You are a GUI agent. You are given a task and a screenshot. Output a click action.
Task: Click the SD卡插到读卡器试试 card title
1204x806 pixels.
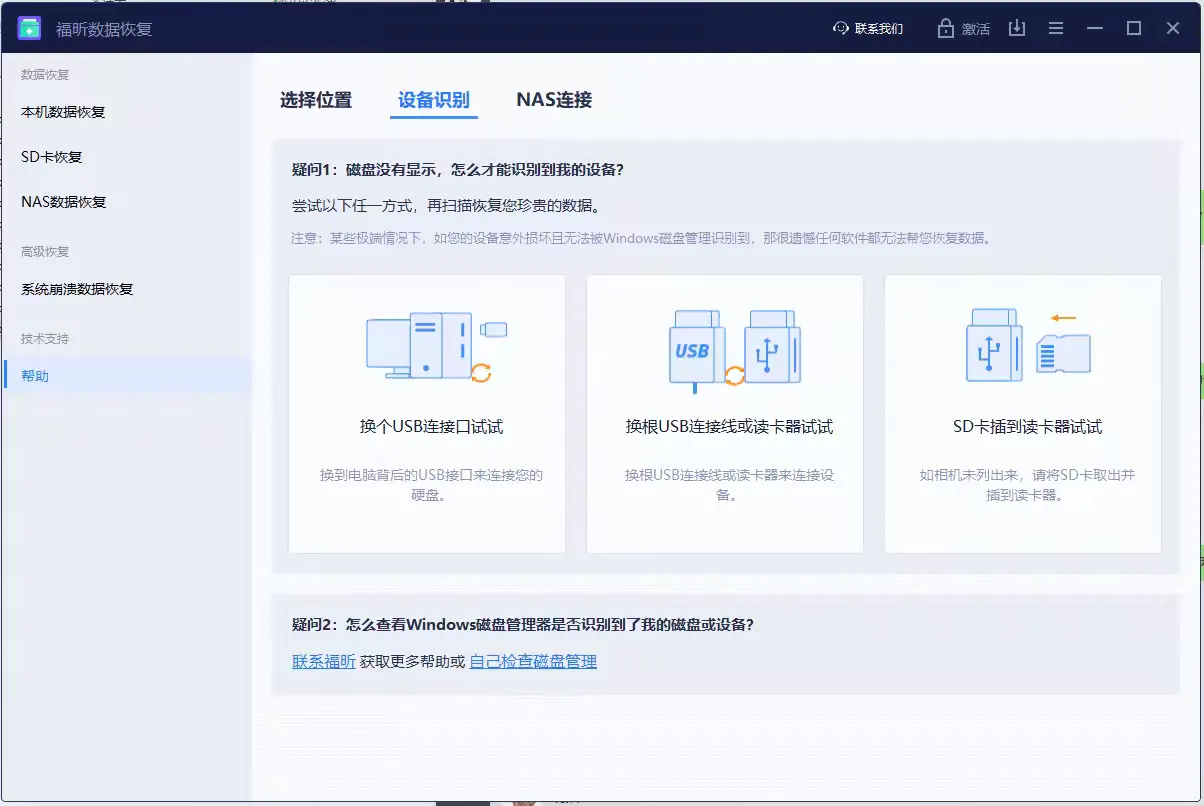coord(1027,427)
